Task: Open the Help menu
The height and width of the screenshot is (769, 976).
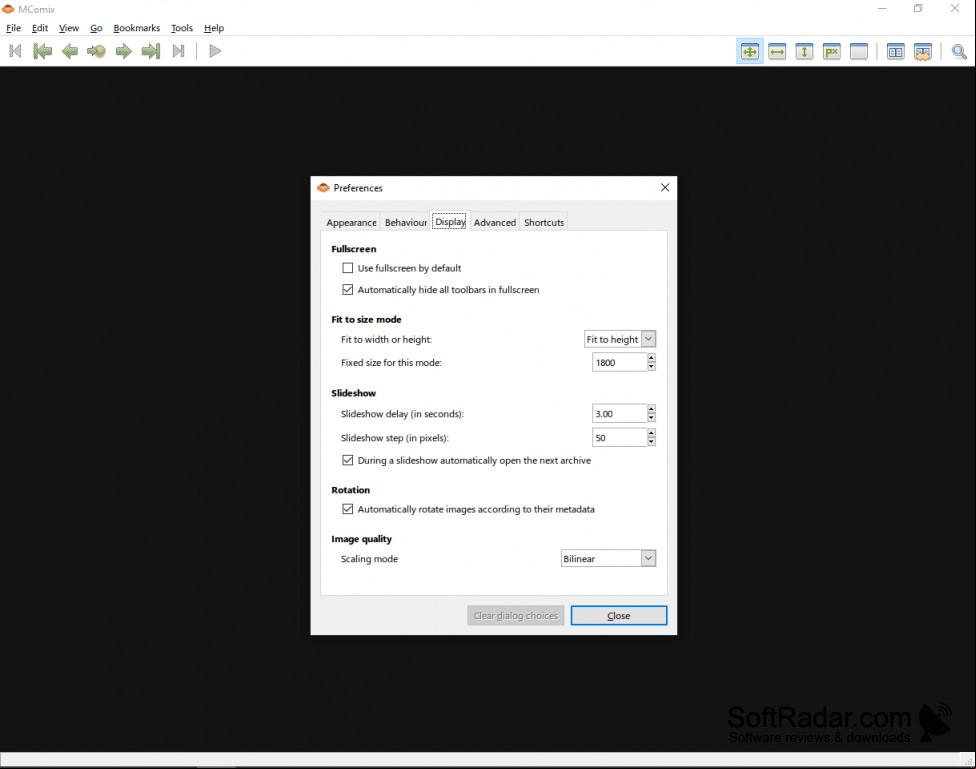Action: click(214, 28)
